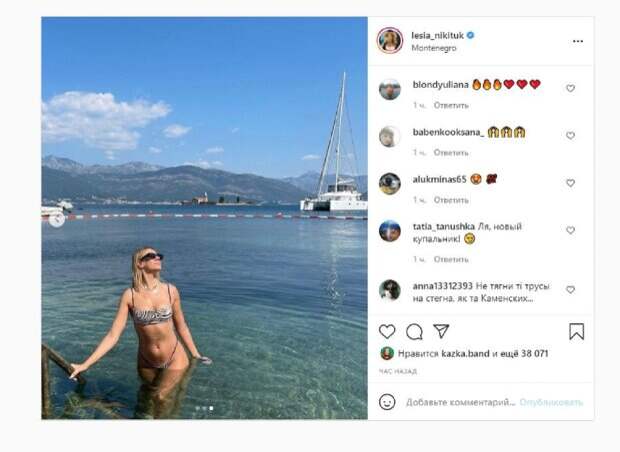Focus the Добавьте комментарий input field
Image resolution: width=620 pixels, height=452 pixels.
461,403
